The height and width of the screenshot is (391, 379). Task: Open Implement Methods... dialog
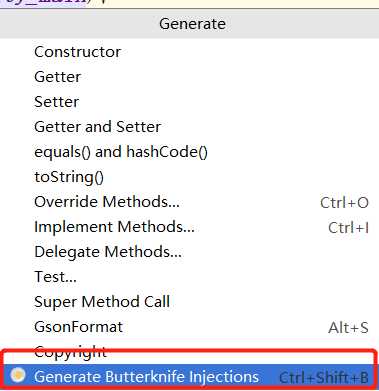click(189, 227)
